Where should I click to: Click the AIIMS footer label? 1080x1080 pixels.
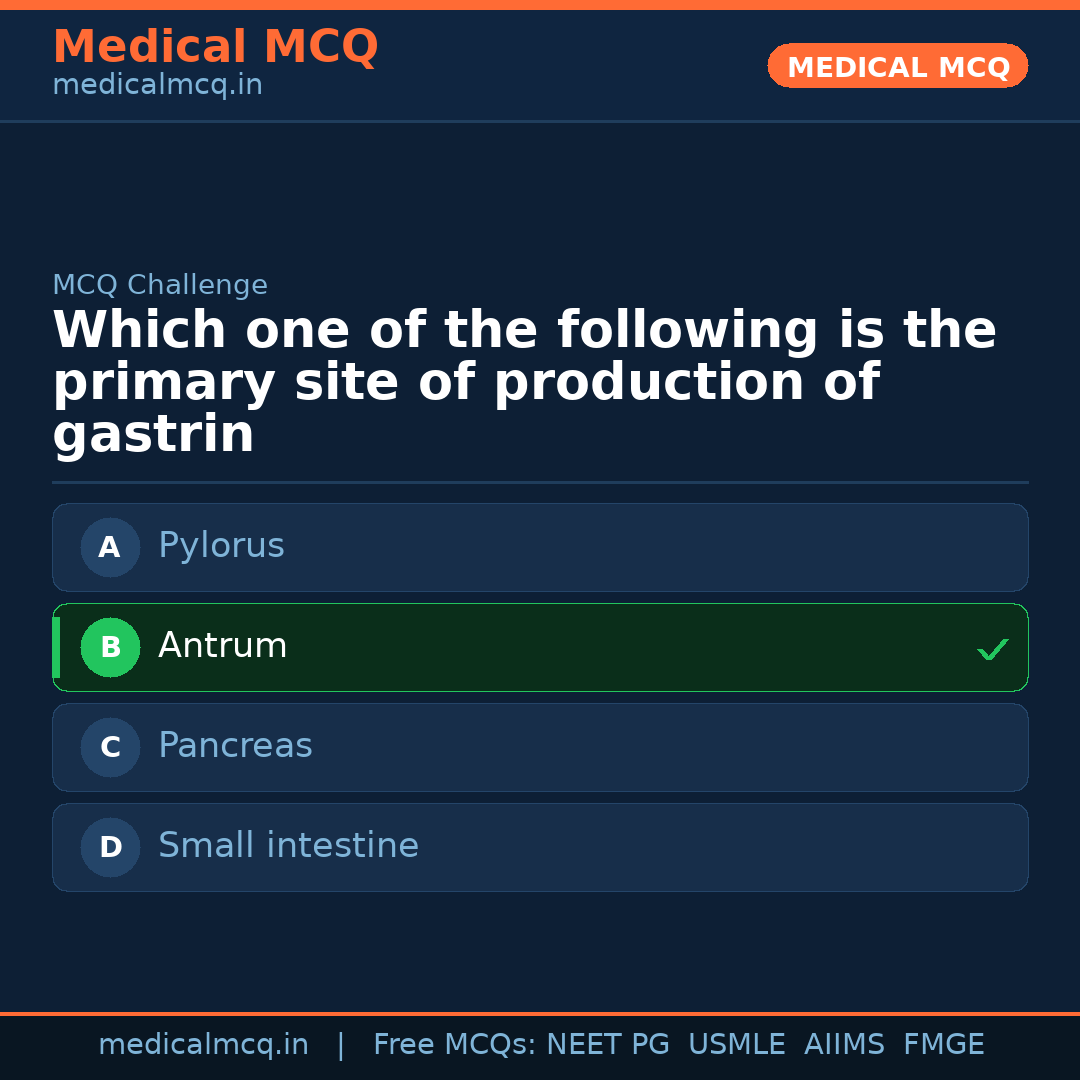[845, 1043]
